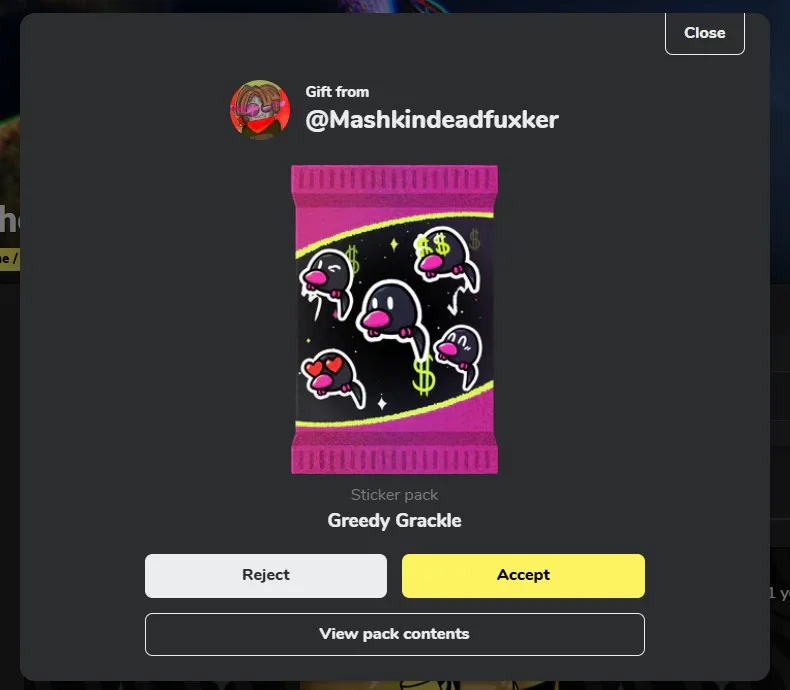Click the top crimped edge of the wrapper
Image resolution: width=790 pixels, height=690 pixels.
(x=394, y=180)
